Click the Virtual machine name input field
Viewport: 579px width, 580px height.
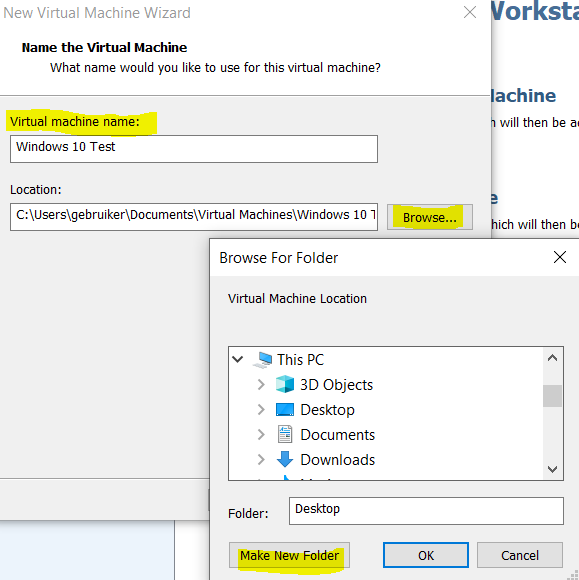[193, 149]
